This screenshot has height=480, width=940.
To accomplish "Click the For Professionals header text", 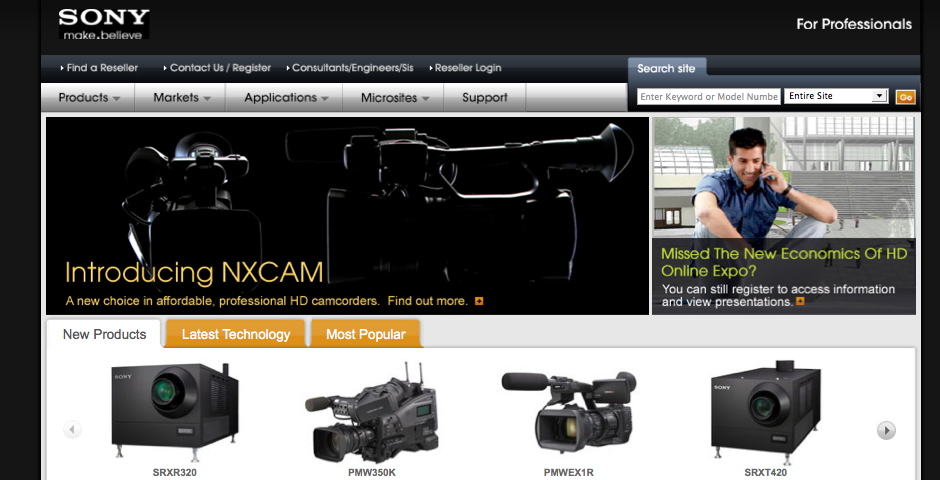I will tap(854, 24).
